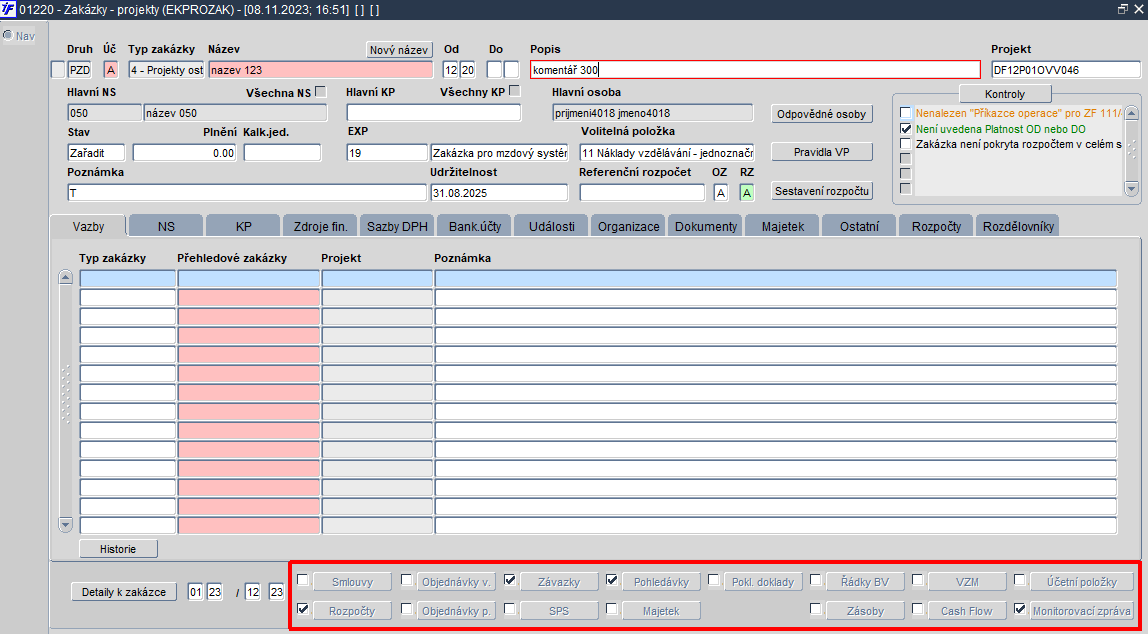
Task: Click the Popis input field
Action: [x=756, y=70]
